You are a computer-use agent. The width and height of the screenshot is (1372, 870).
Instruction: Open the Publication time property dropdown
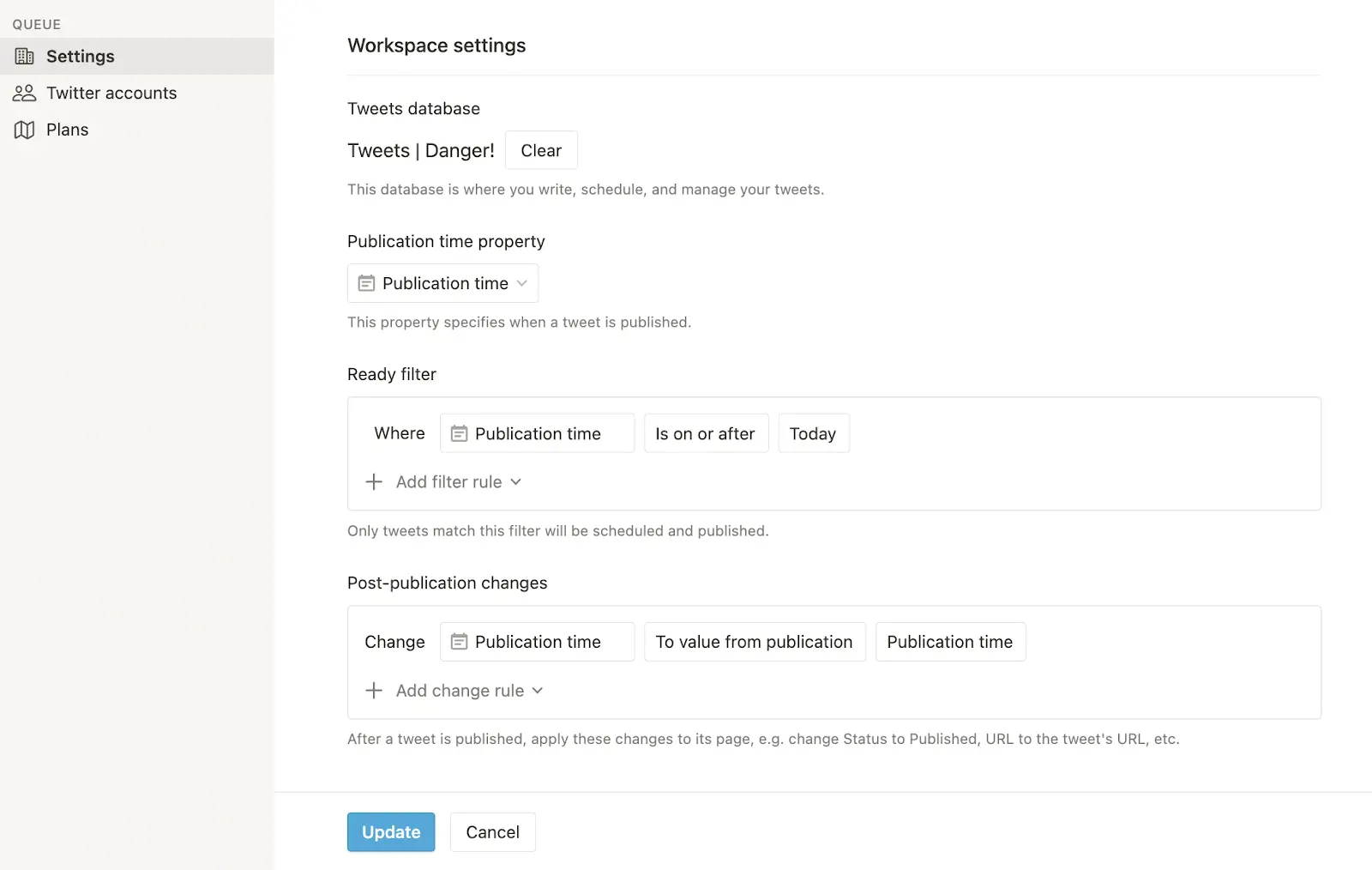pos(442,282)
